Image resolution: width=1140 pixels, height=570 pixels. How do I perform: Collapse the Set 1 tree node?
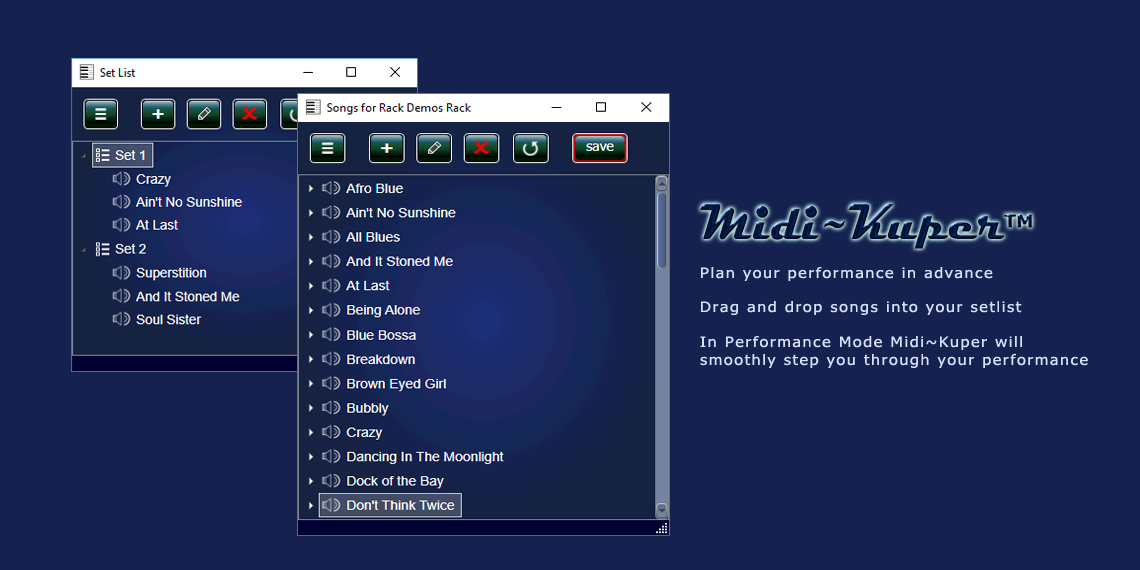point(84,156)
